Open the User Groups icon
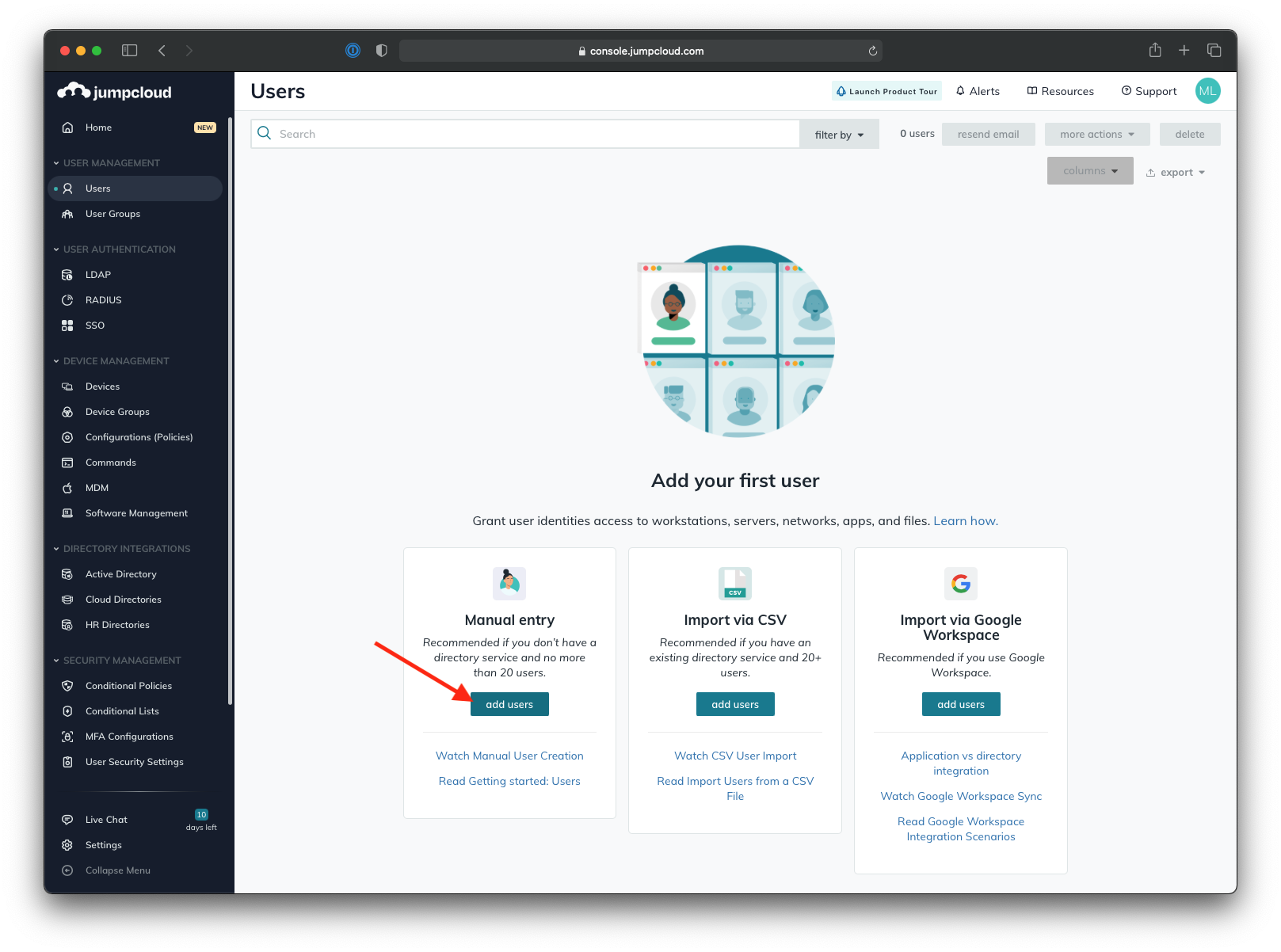 [67, 214]
